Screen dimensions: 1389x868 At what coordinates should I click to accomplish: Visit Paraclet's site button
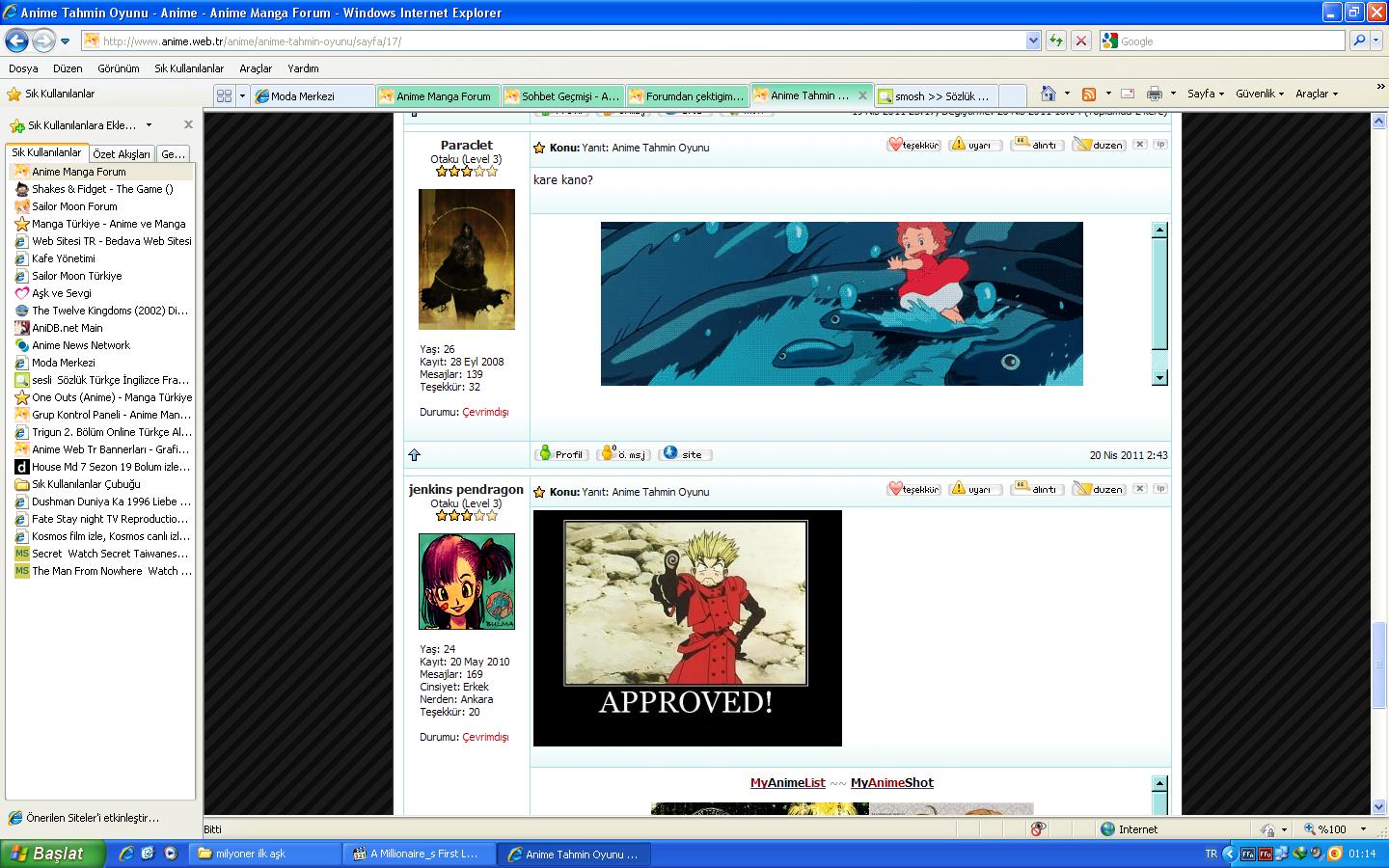point(686,453)
